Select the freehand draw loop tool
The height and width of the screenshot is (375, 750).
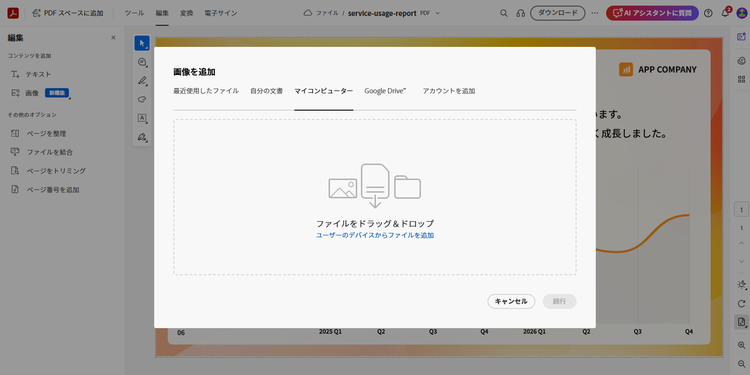(x=142, y=99)
